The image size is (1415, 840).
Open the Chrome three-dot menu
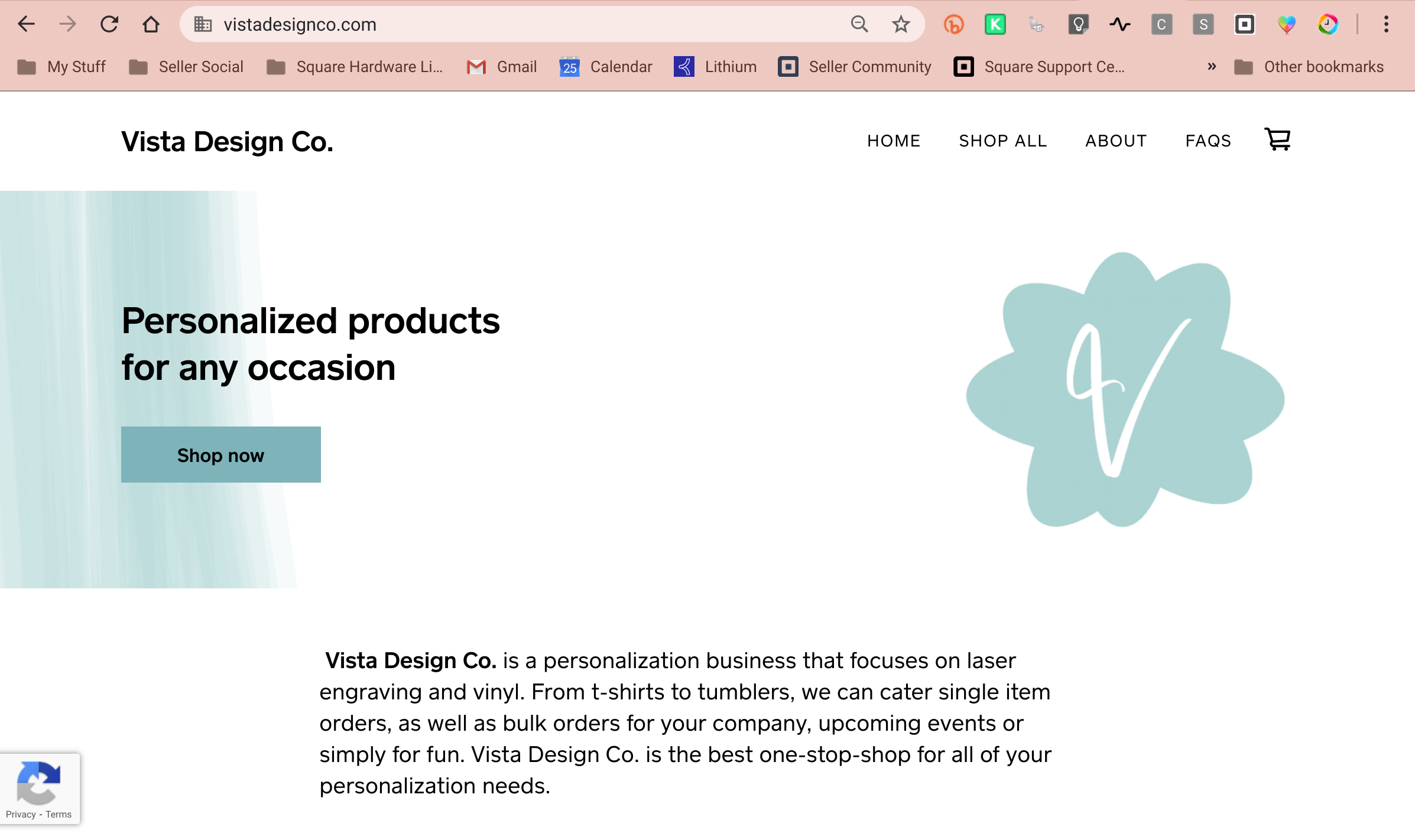1386,24
